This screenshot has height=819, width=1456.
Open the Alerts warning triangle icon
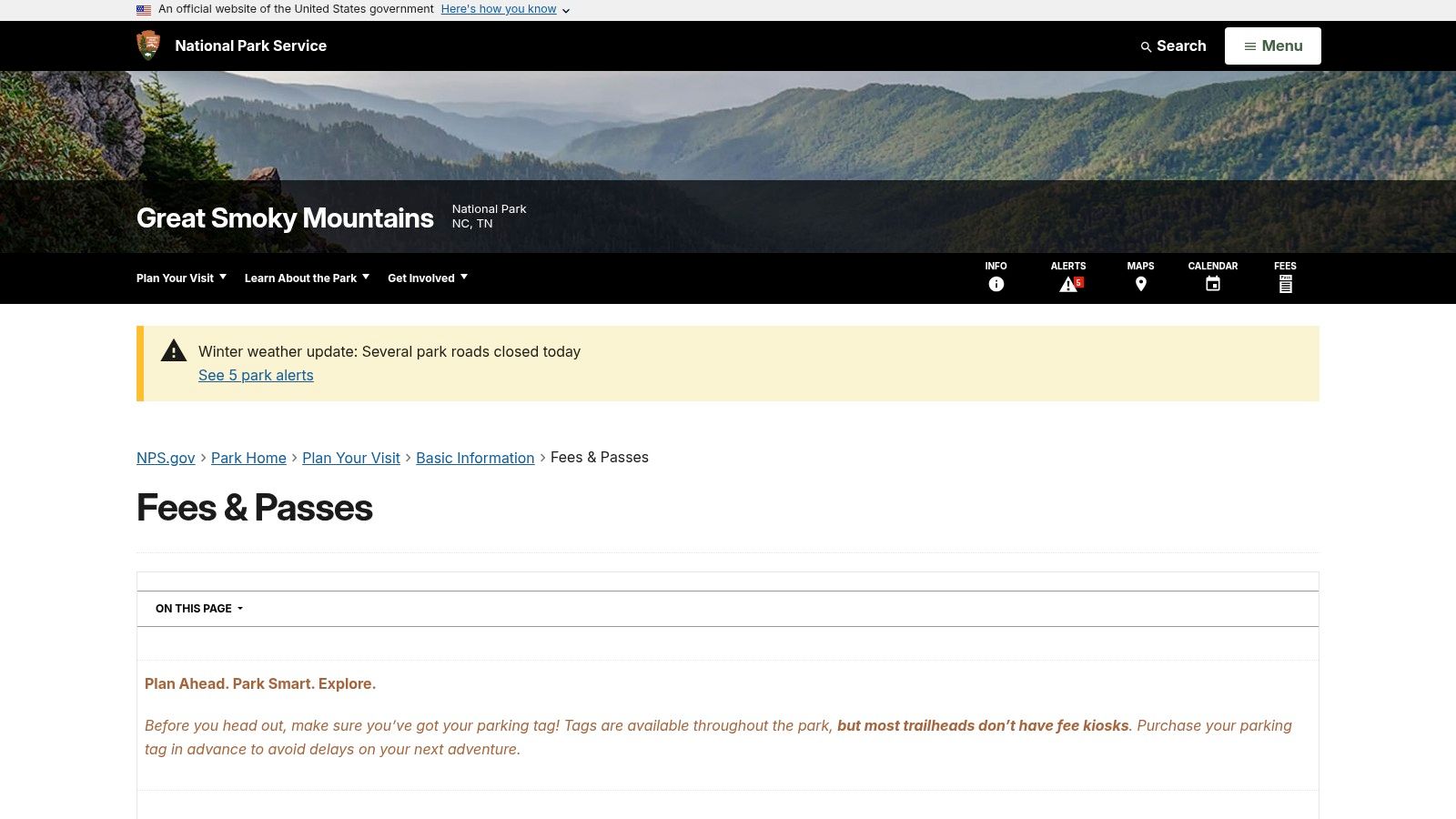click(1068, 284)
